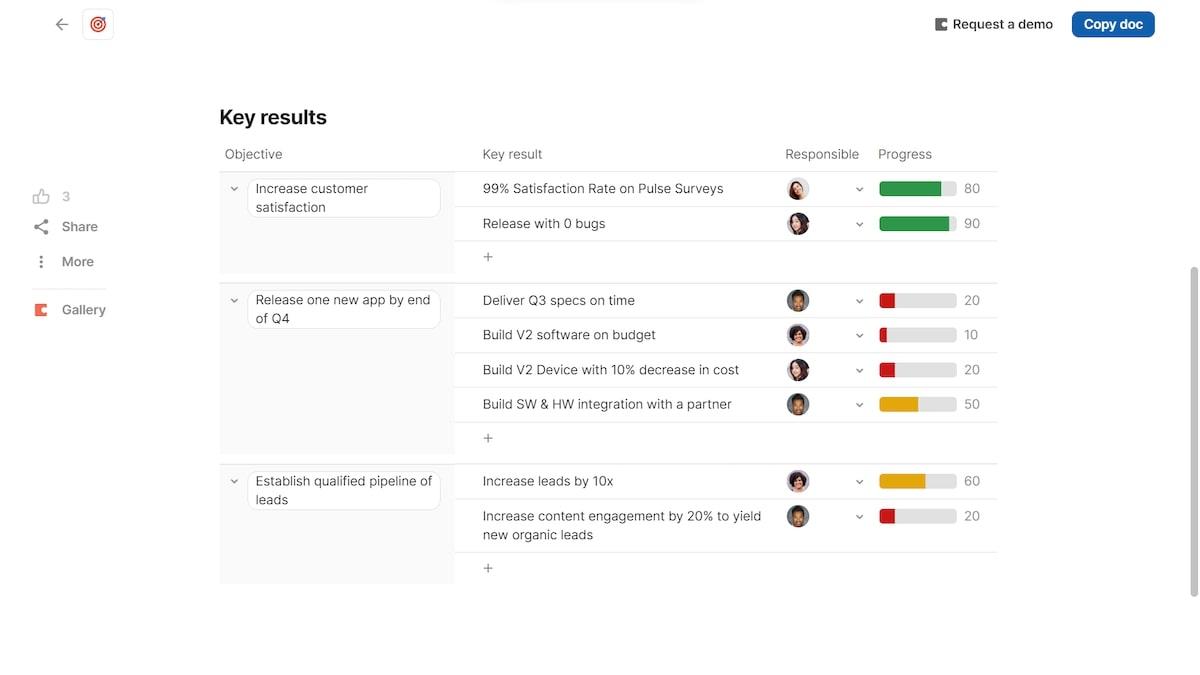
Task: Add key result under Establish qualified pipeline
Action: (488, 568)
